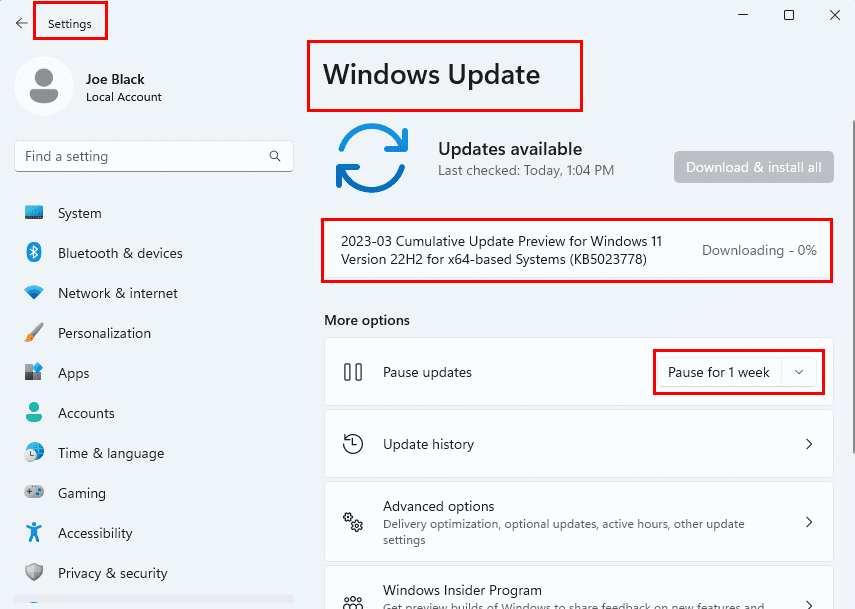Click the Gaming controller icon

point(34,493)
